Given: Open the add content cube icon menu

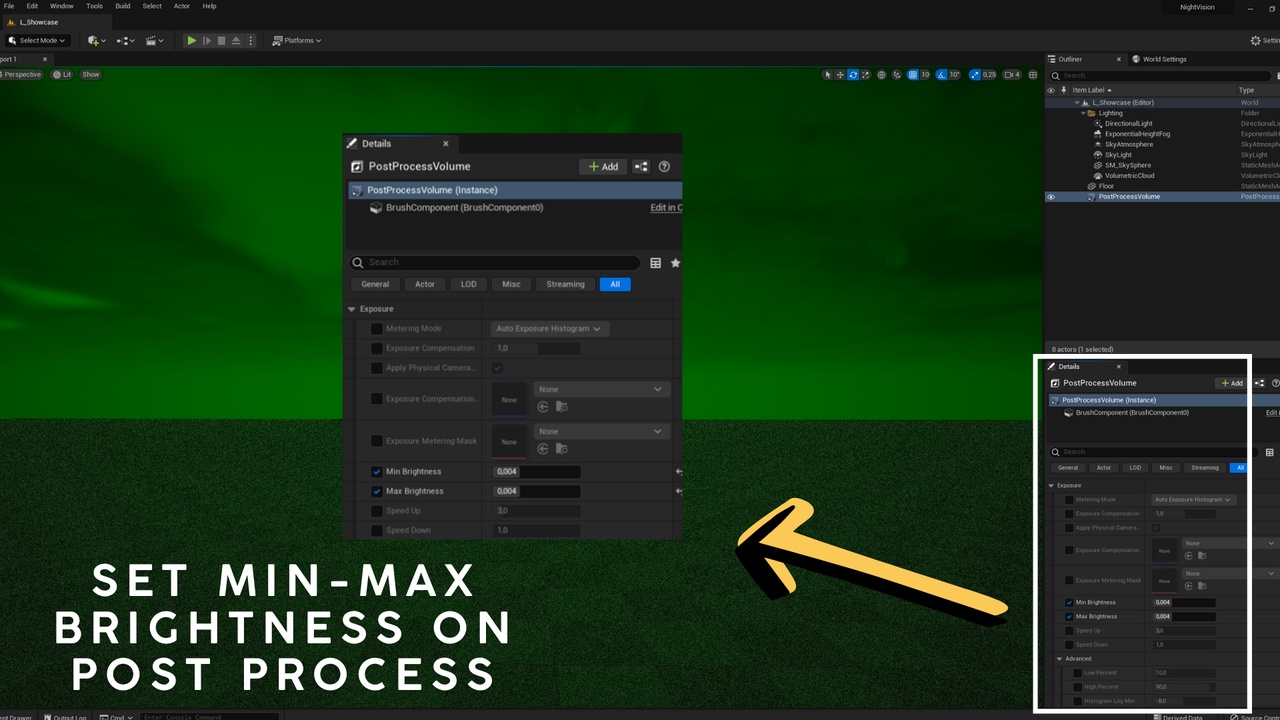Looking at the screenshot, I should click(96, 41).
